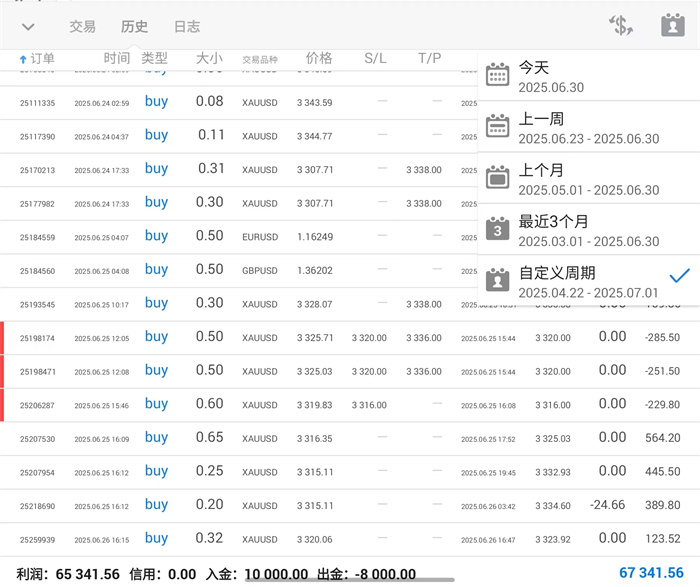Select 今天 period option
Screen dimensions: 700x587
pos(588,76)
